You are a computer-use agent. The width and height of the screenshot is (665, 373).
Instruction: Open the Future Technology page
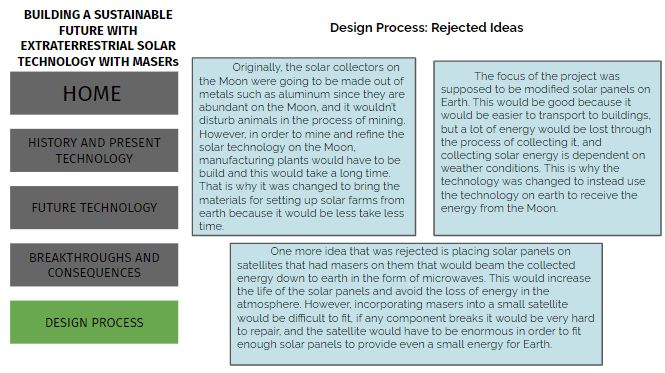tap(94, 208)
